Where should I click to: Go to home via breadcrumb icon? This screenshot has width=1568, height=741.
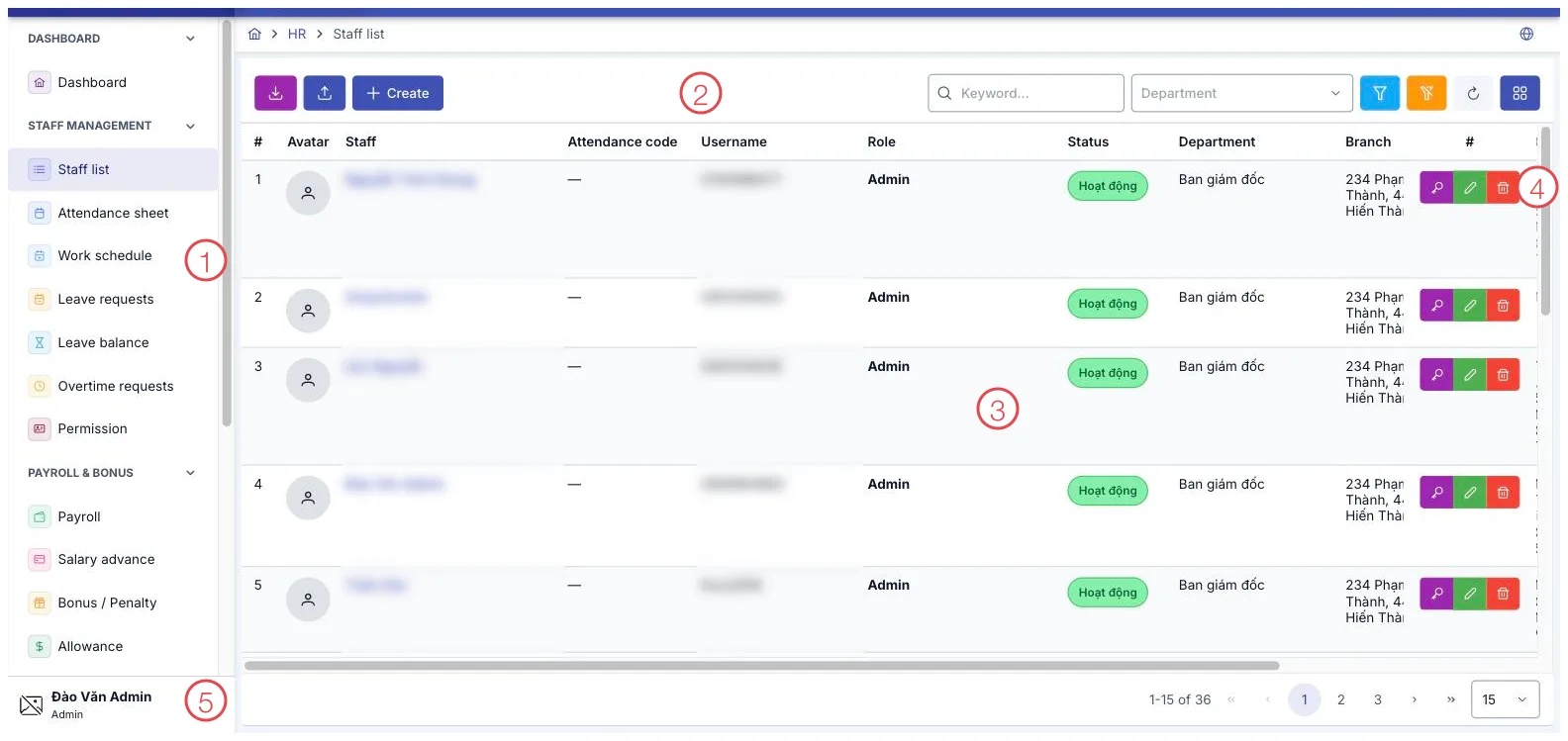coord(254,34)
